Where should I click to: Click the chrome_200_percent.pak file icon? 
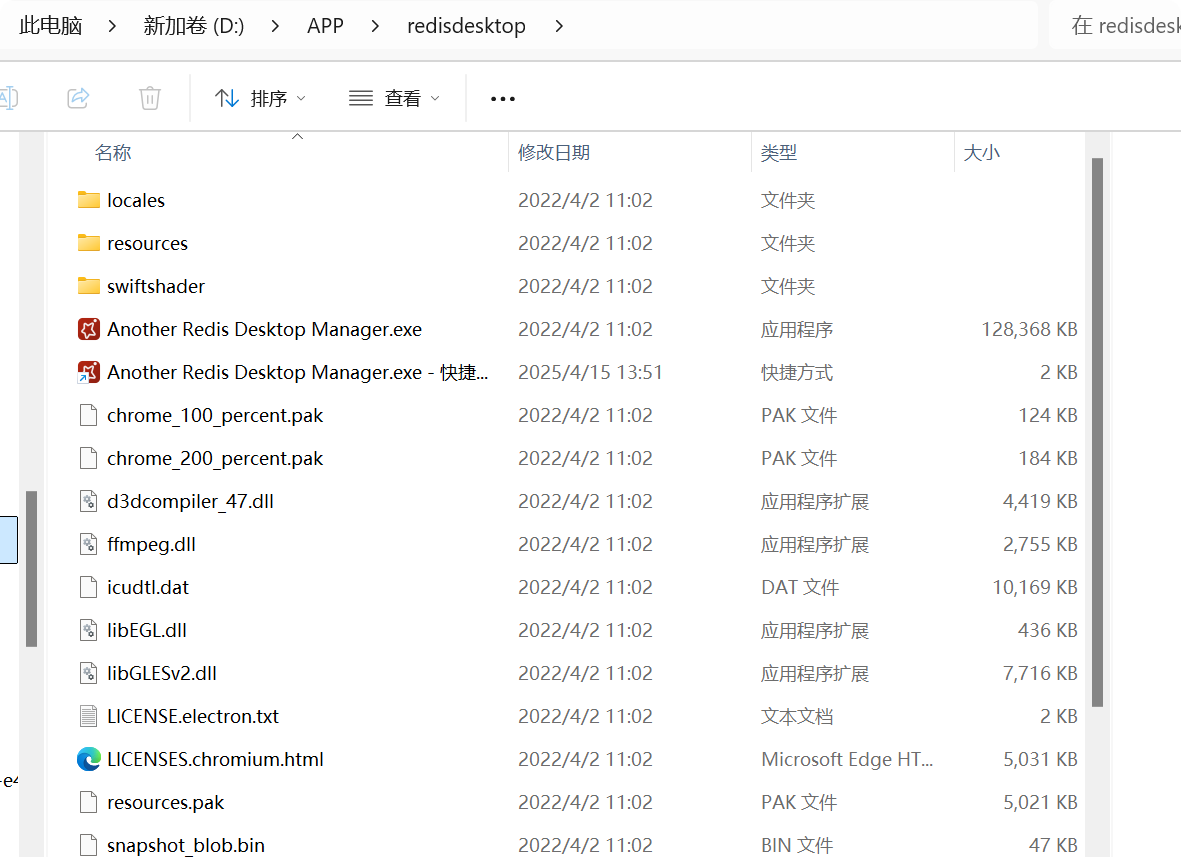(x=88, y=458)
